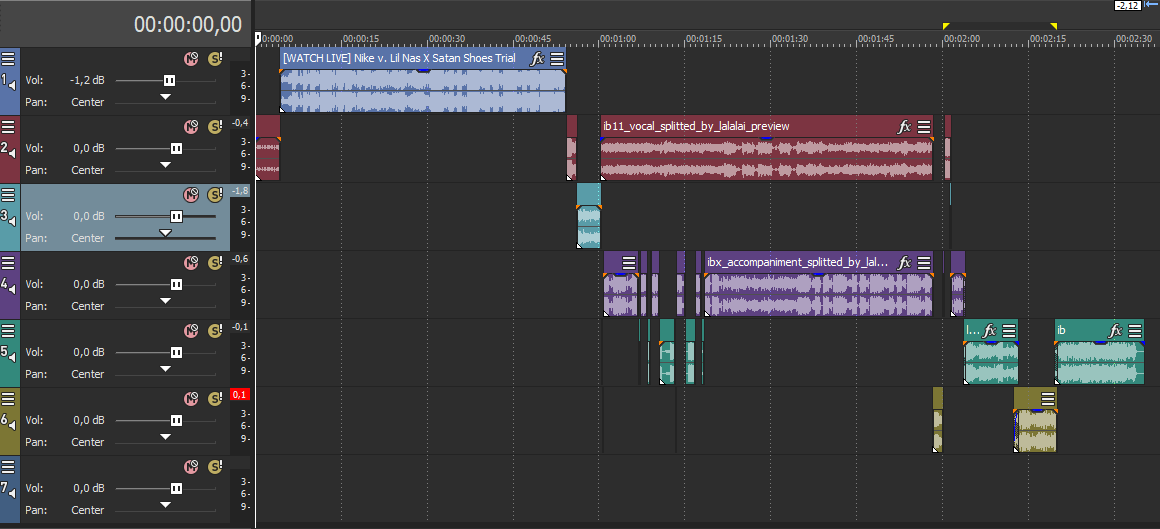The height and width of the screenshot is (529, 1160).
Task: Open event FX on the rightmost ib clip
Action: [1117, 331]
